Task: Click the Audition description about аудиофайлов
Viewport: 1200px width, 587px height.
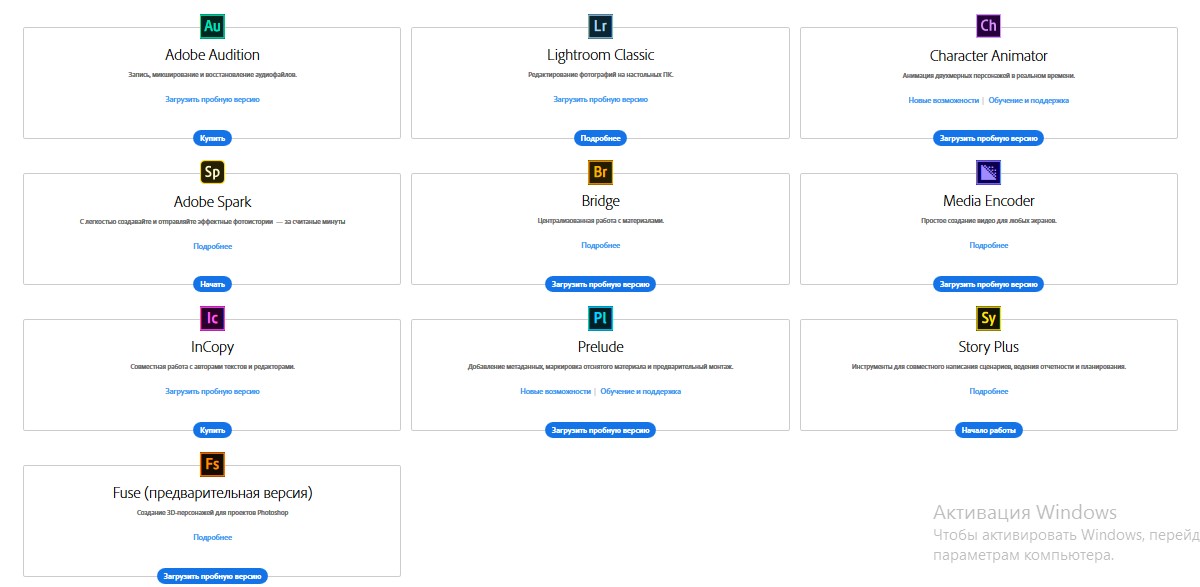Action: click(212, 75)
